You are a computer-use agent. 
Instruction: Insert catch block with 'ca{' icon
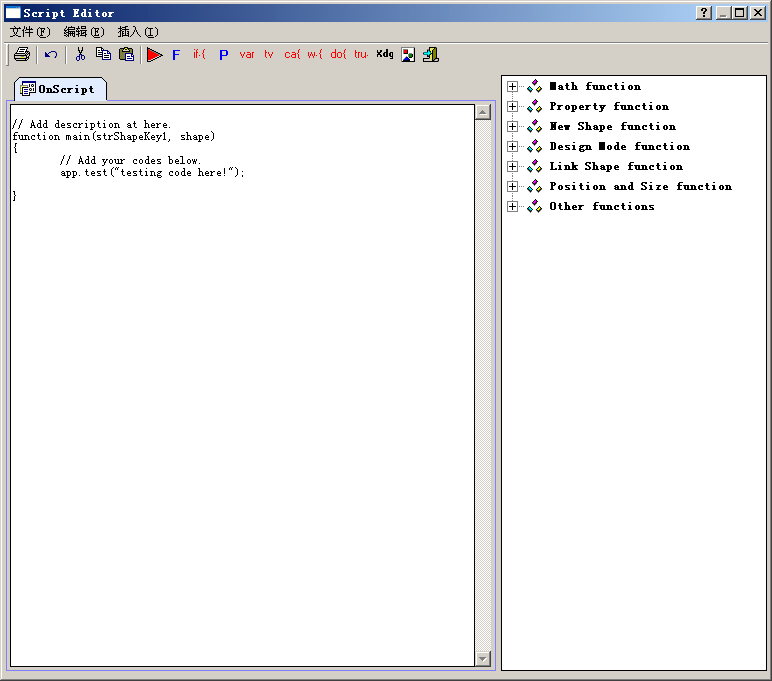pyautogui.click(x=292, y=54)
